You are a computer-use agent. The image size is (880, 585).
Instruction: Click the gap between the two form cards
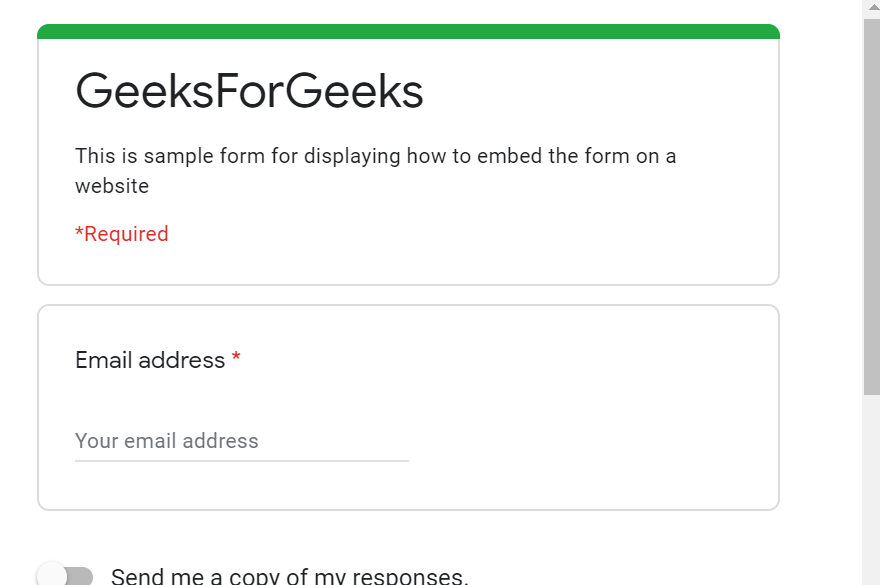coord(408,295)
